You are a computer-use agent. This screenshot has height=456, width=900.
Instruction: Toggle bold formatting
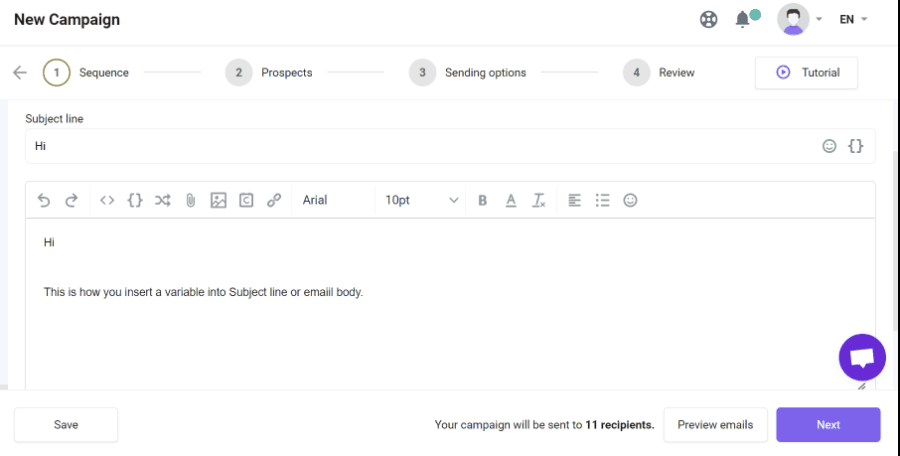click(x=482, y=200)
